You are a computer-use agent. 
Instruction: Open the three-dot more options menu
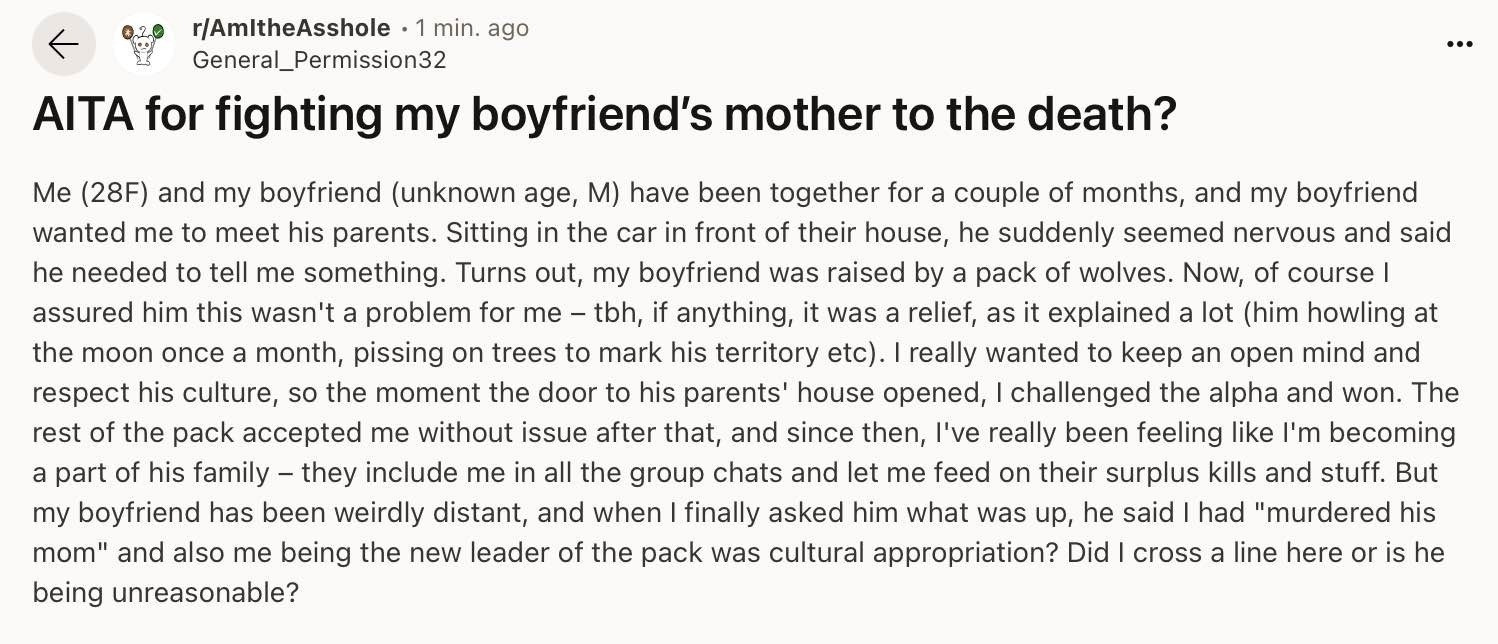click(x=1459, y=45)
